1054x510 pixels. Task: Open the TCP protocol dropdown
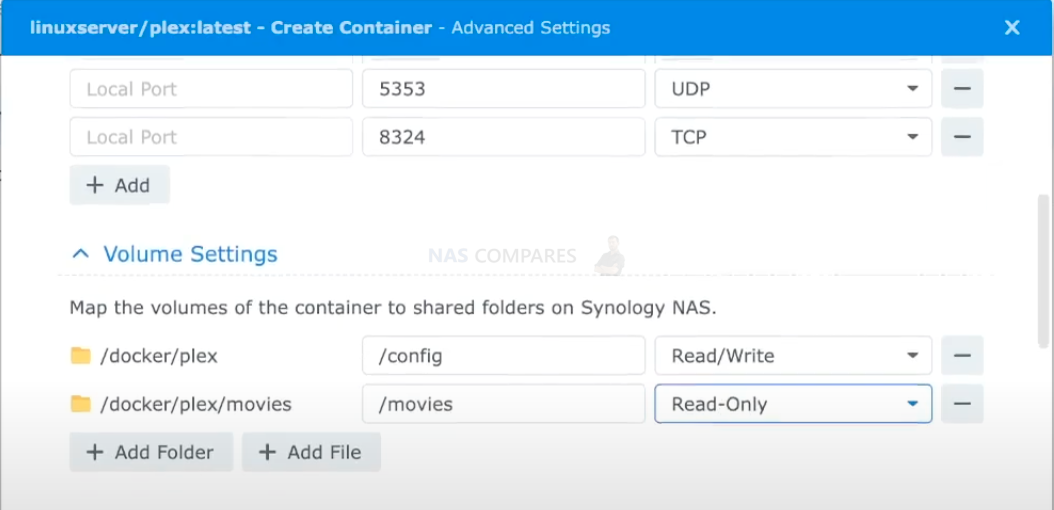(793, 137)
